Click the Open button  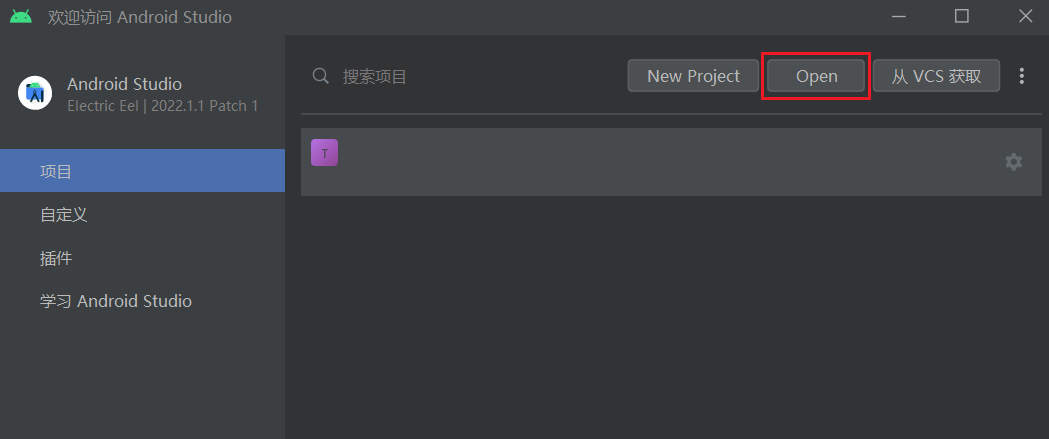816,76
